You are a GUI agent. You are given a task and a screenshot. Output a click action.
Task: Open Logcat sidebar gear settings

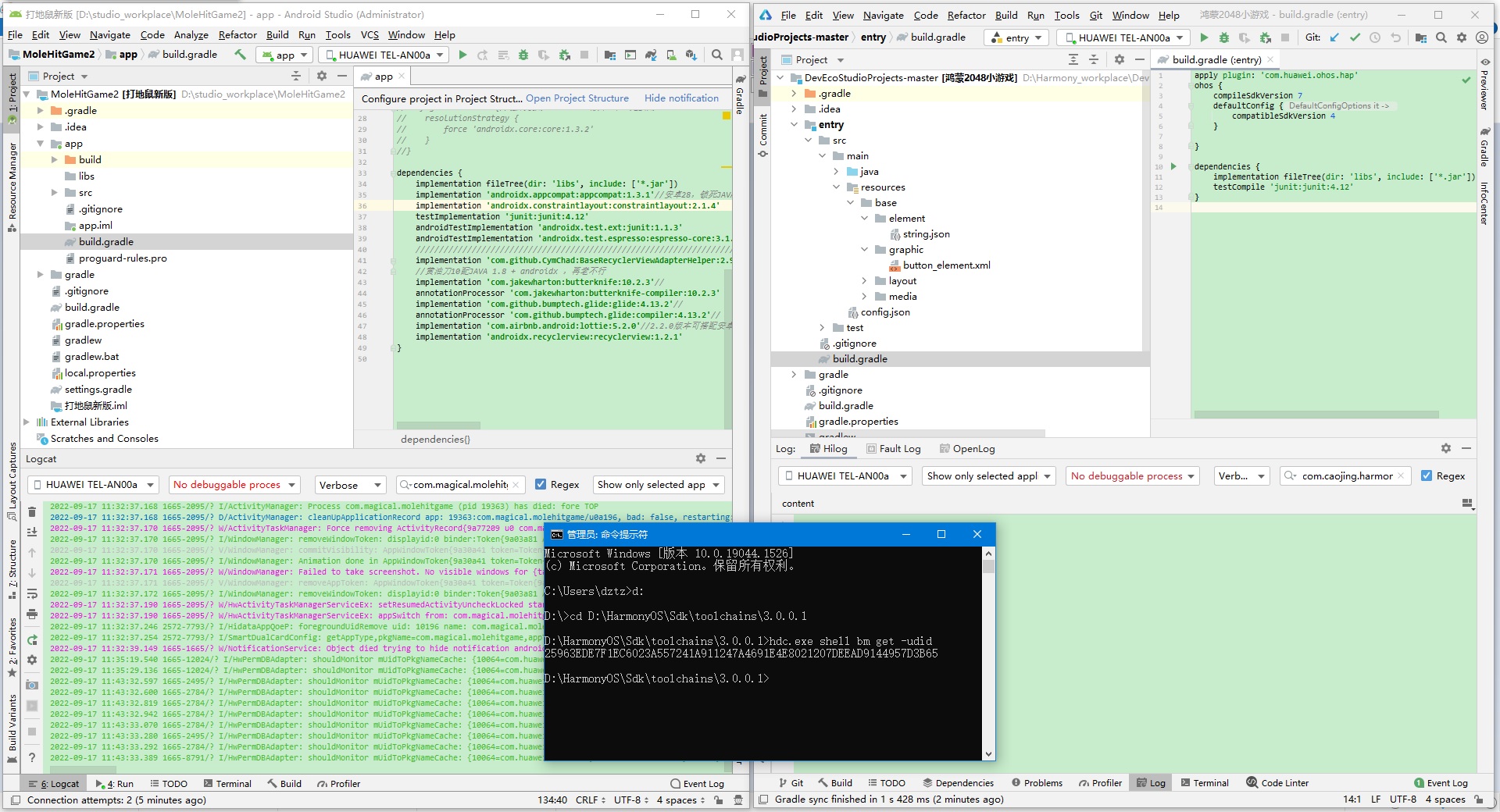[x=32, y=660]
